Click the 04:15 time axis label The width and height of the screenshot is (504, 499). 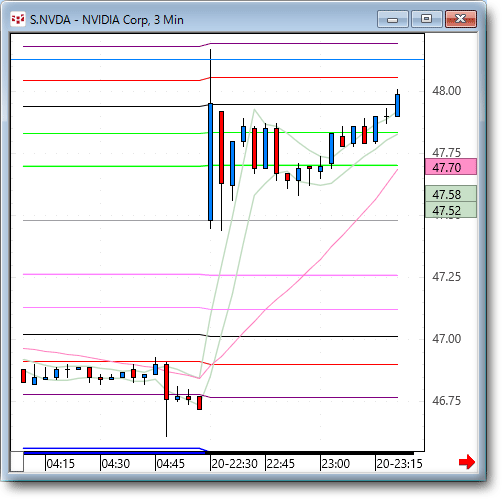point(61,463)
